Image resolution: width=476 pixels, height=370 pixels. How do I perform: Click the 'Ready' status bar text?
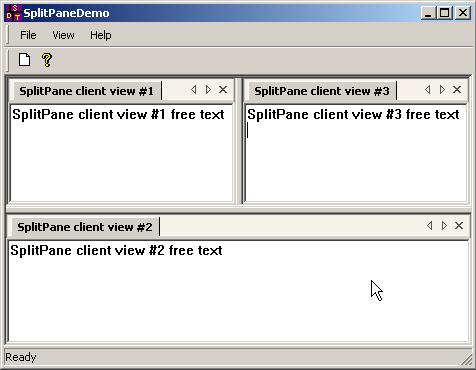pyautogui.click(x=21, y=357)
